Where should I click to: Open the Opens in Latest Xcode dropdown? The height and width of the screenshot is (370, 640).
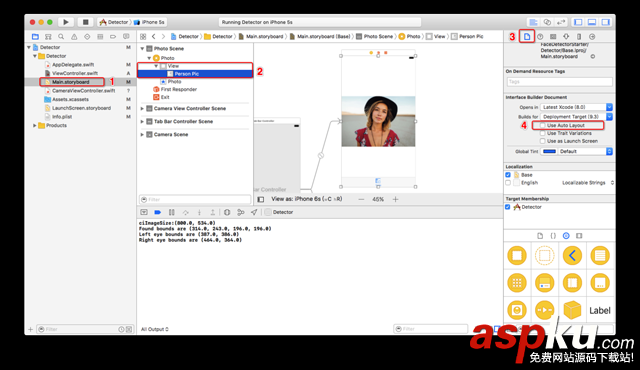coord(576,107)
